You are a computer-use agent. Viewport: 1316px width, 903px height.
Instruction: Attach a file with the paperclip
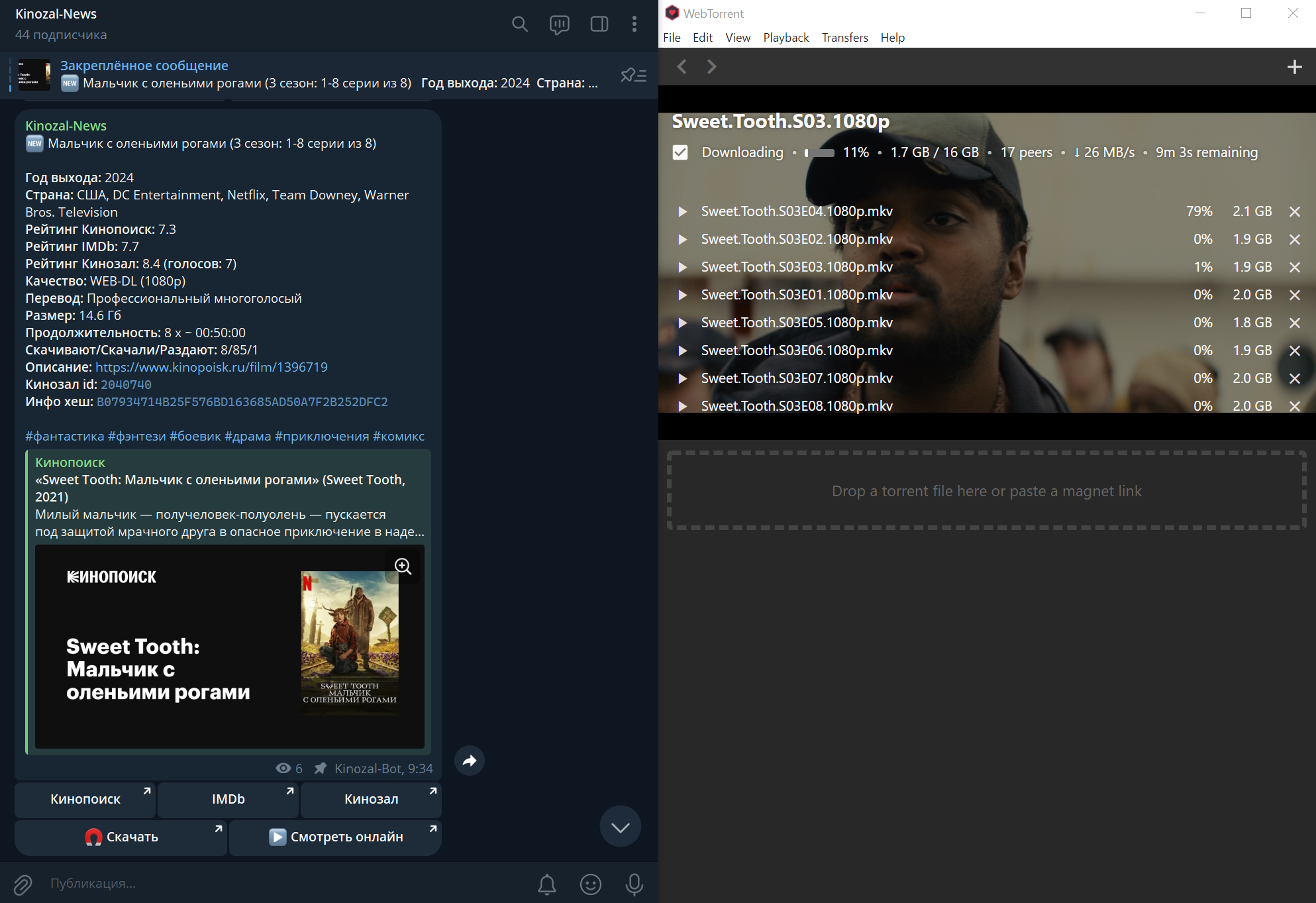[x=23, y=884]
